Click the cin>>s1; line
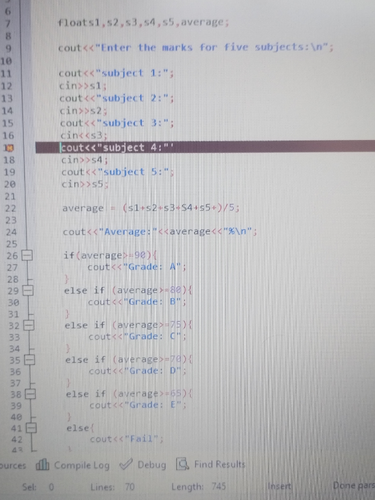 tap(83, 86)
